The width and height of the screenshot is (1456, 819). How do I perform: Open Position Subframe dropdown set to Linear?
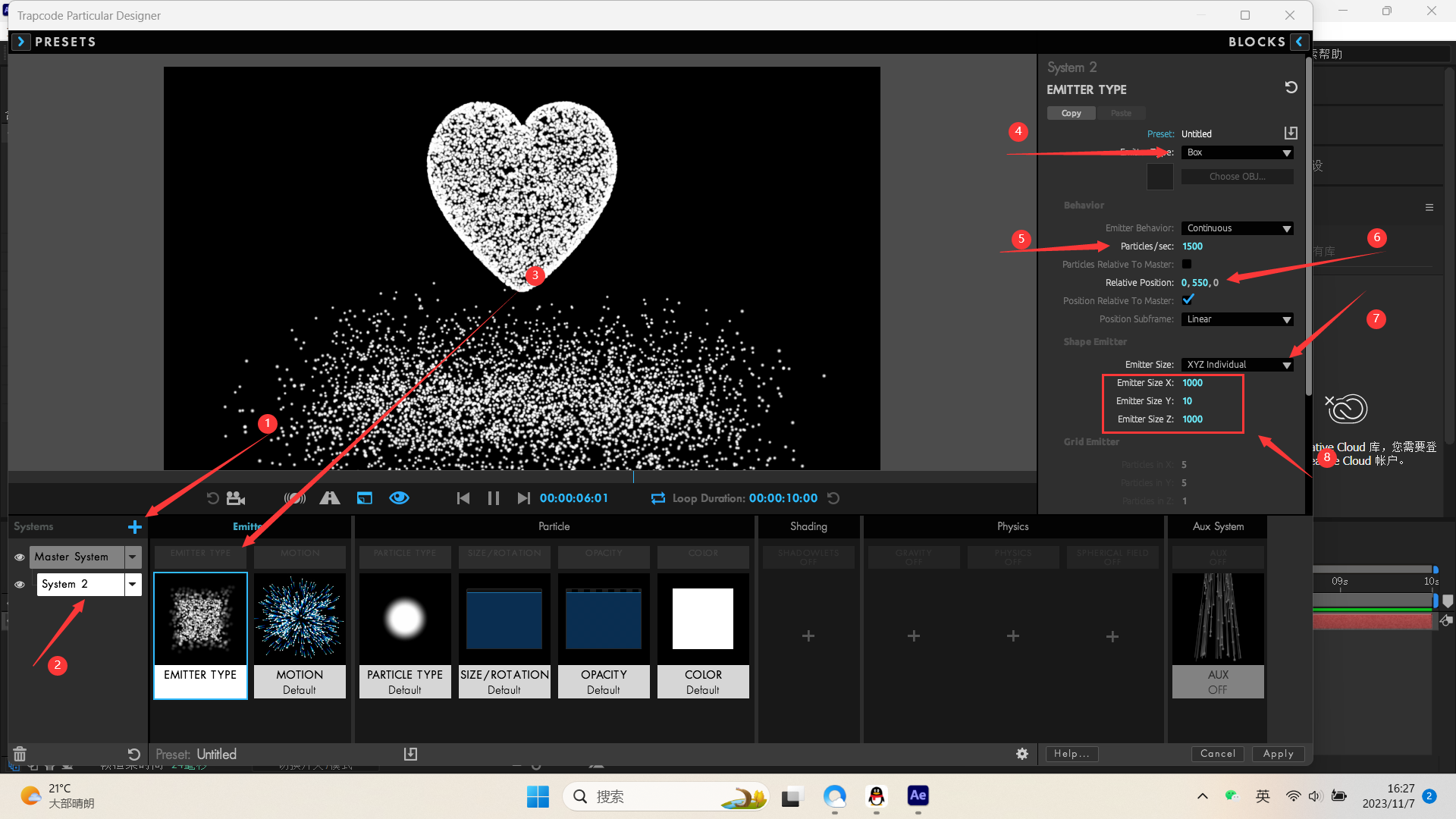point(1238,319)
